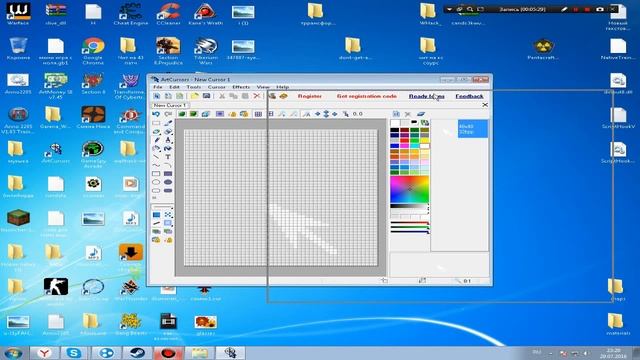Select the Text tool
Image resolution: width=640 pixels, height=360 pixels.
coord(168,157)
